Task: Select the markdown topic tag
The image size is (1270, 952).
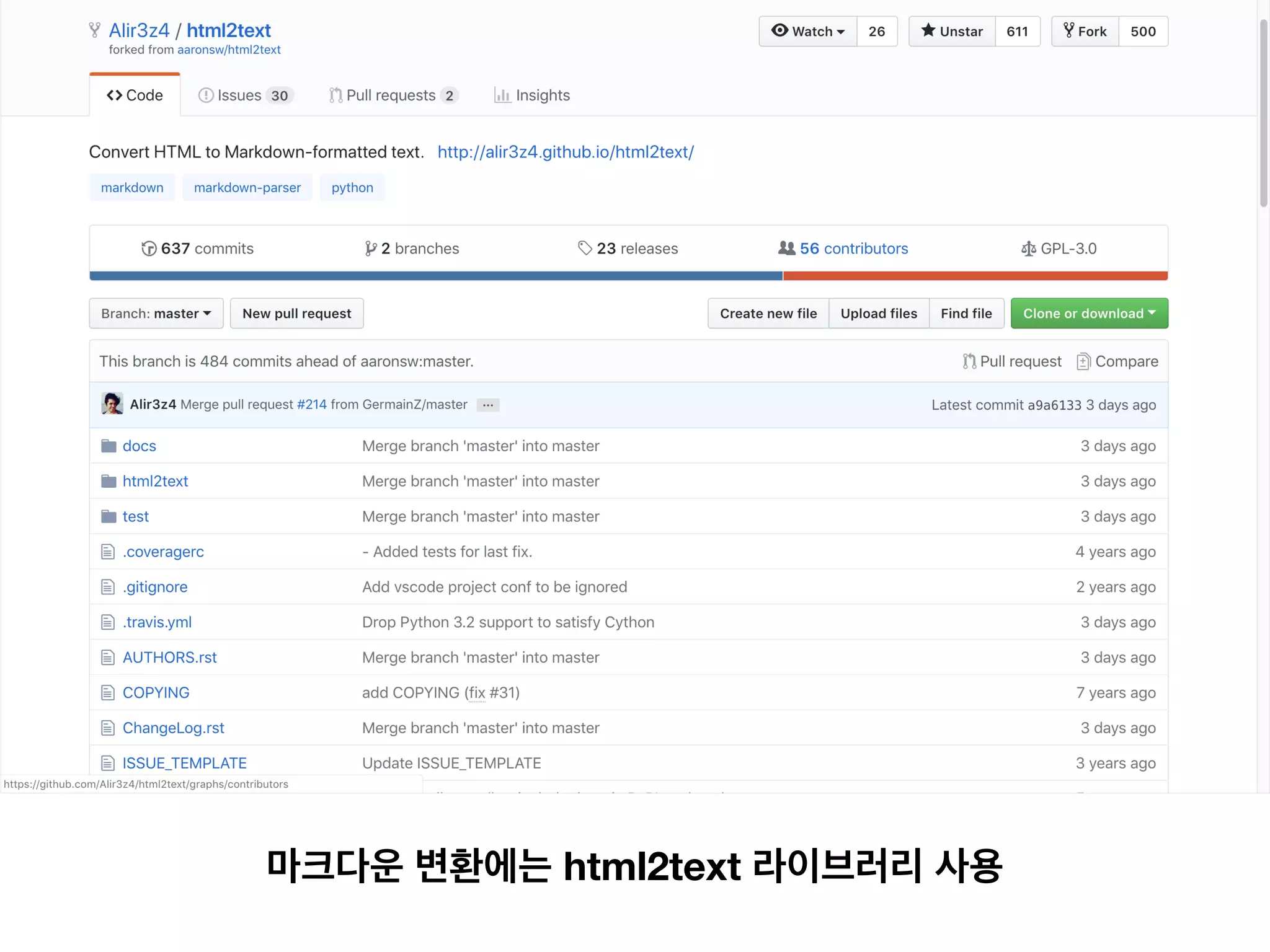Action: pos(132,187)
